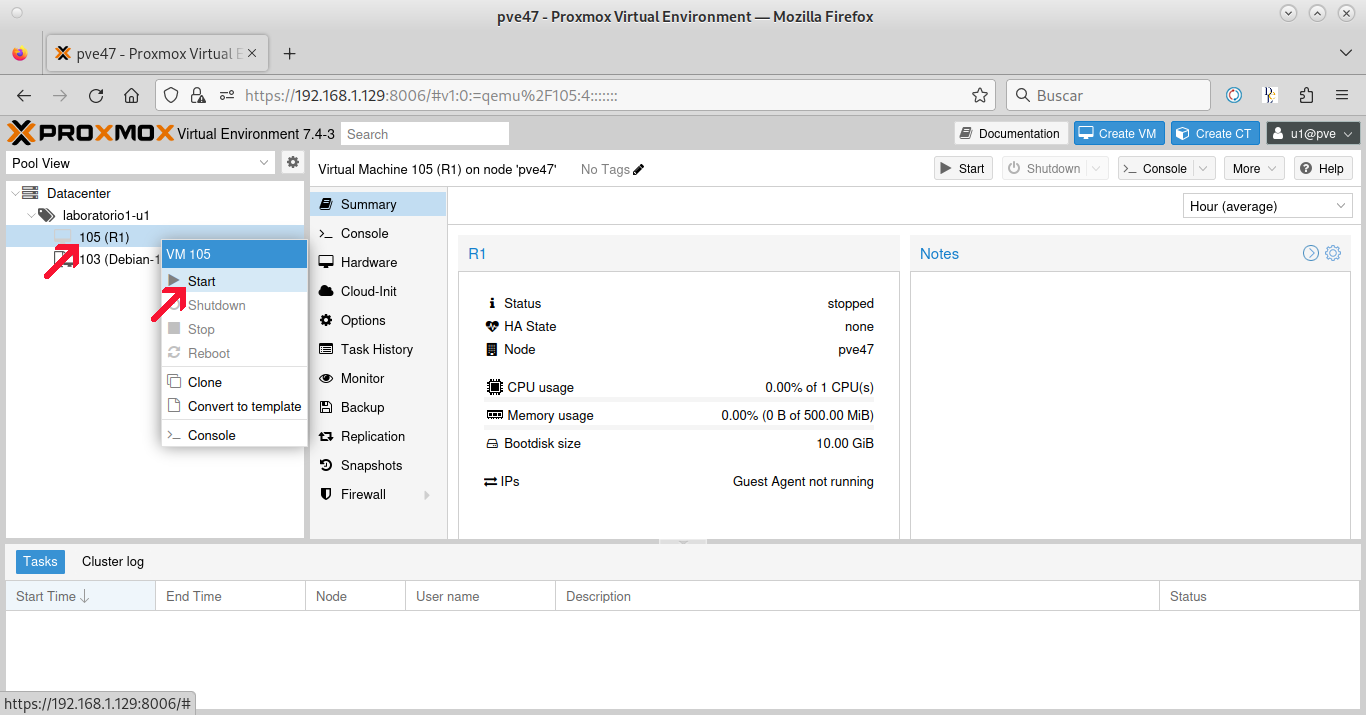Open the Documentation button

coord(1010,133)
